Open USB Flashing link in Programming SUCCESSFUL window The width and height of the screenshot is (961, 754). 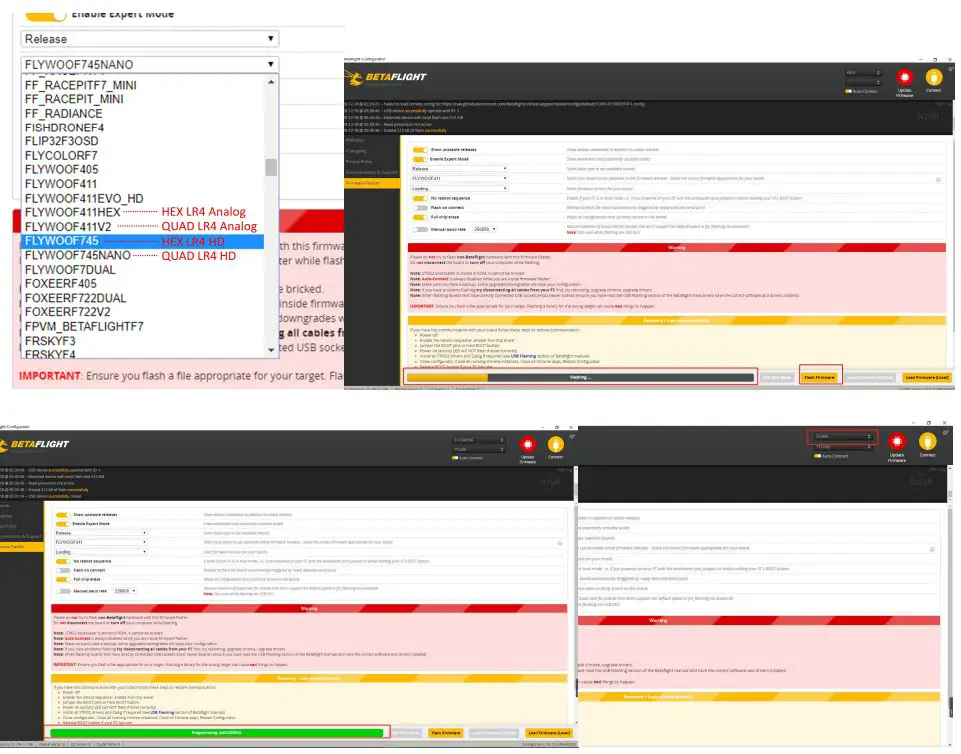click(162, 712)
